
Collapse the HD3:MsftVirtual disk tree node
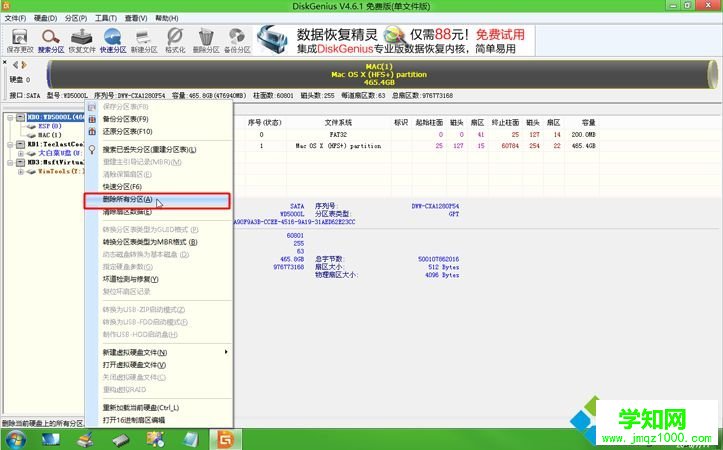[x=8, y=162]
